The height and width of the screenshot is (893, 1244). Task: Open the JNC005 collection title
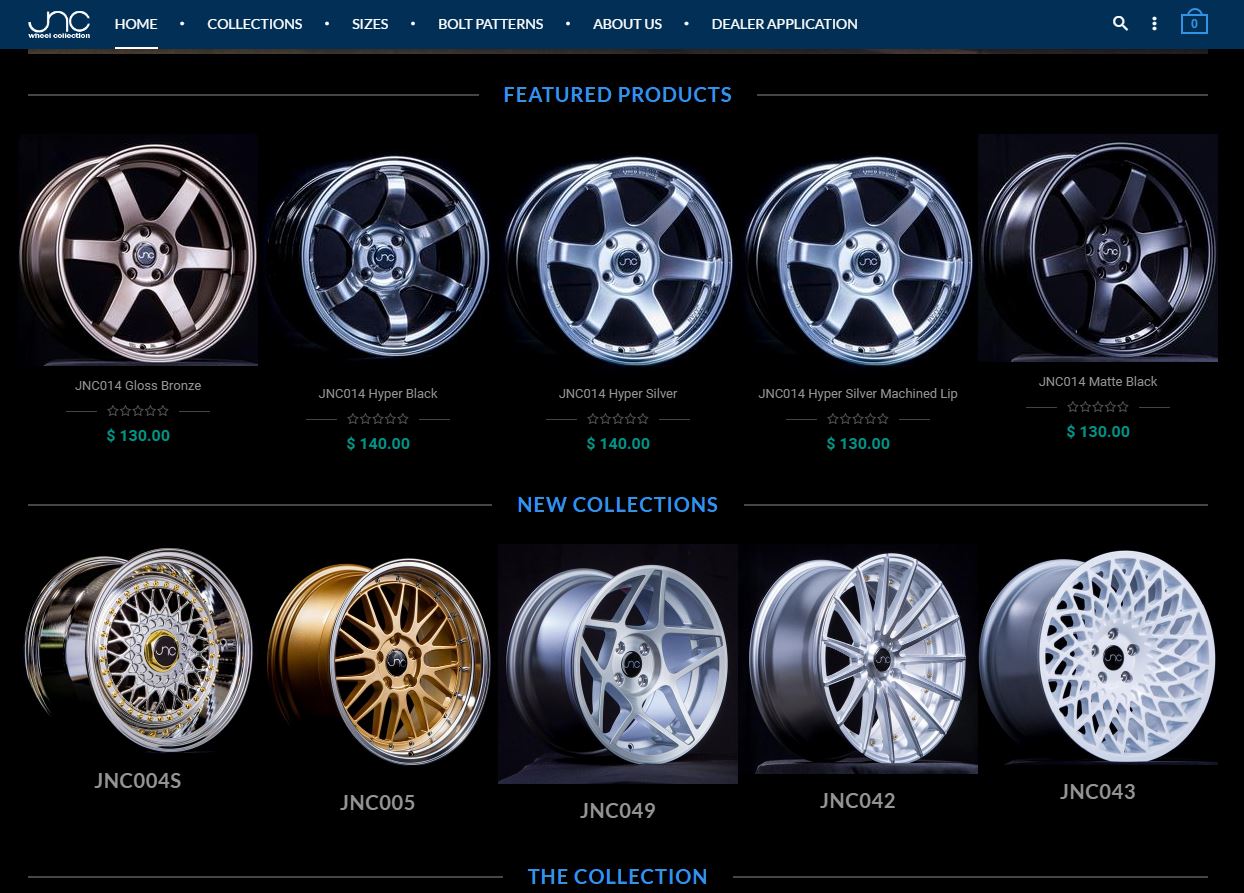point(378,803)
